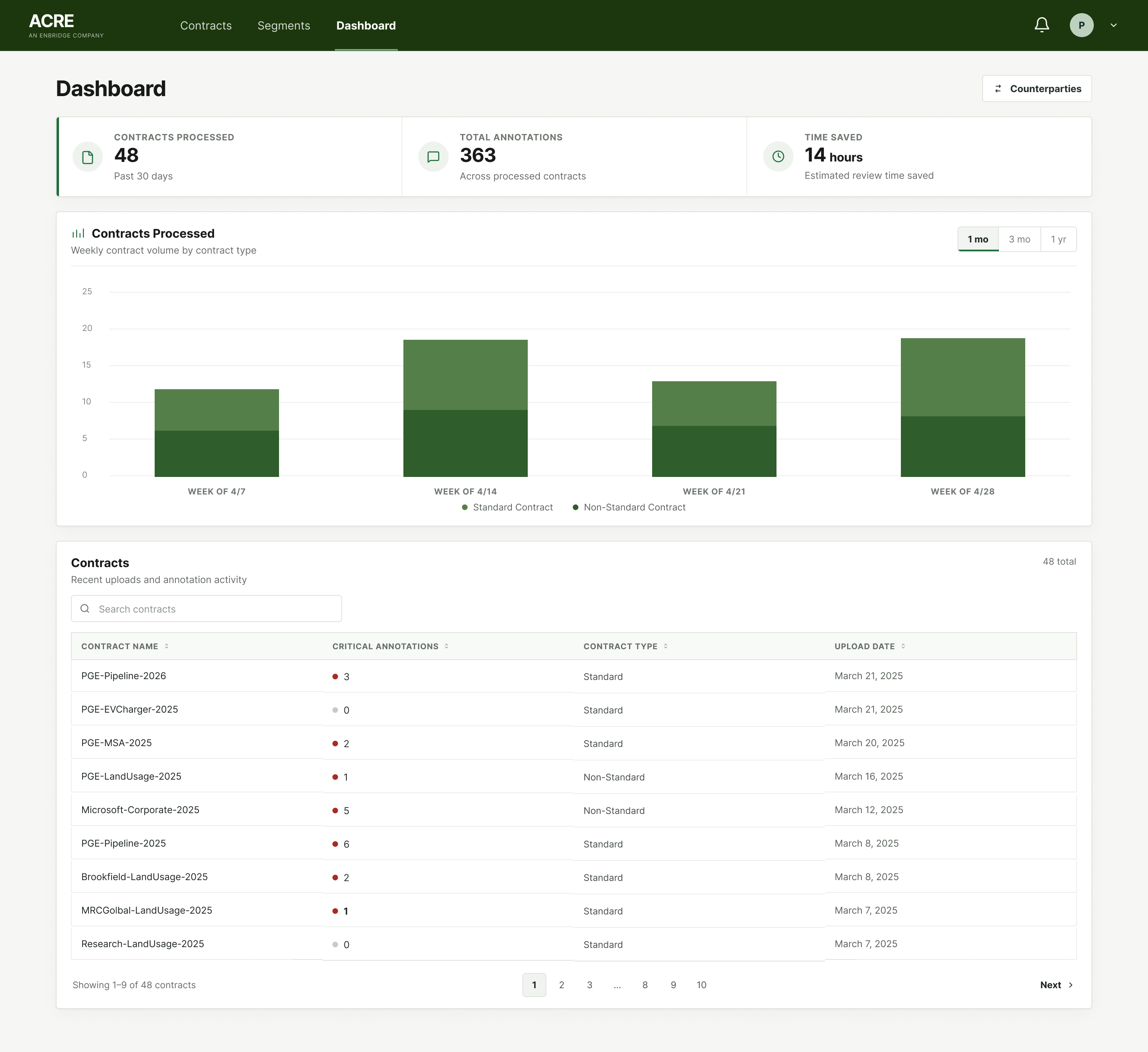This screenshot has width=1148, height=1052.
Task: Open the PGE-MSA-2025 contract
Action: pos(116,743)
